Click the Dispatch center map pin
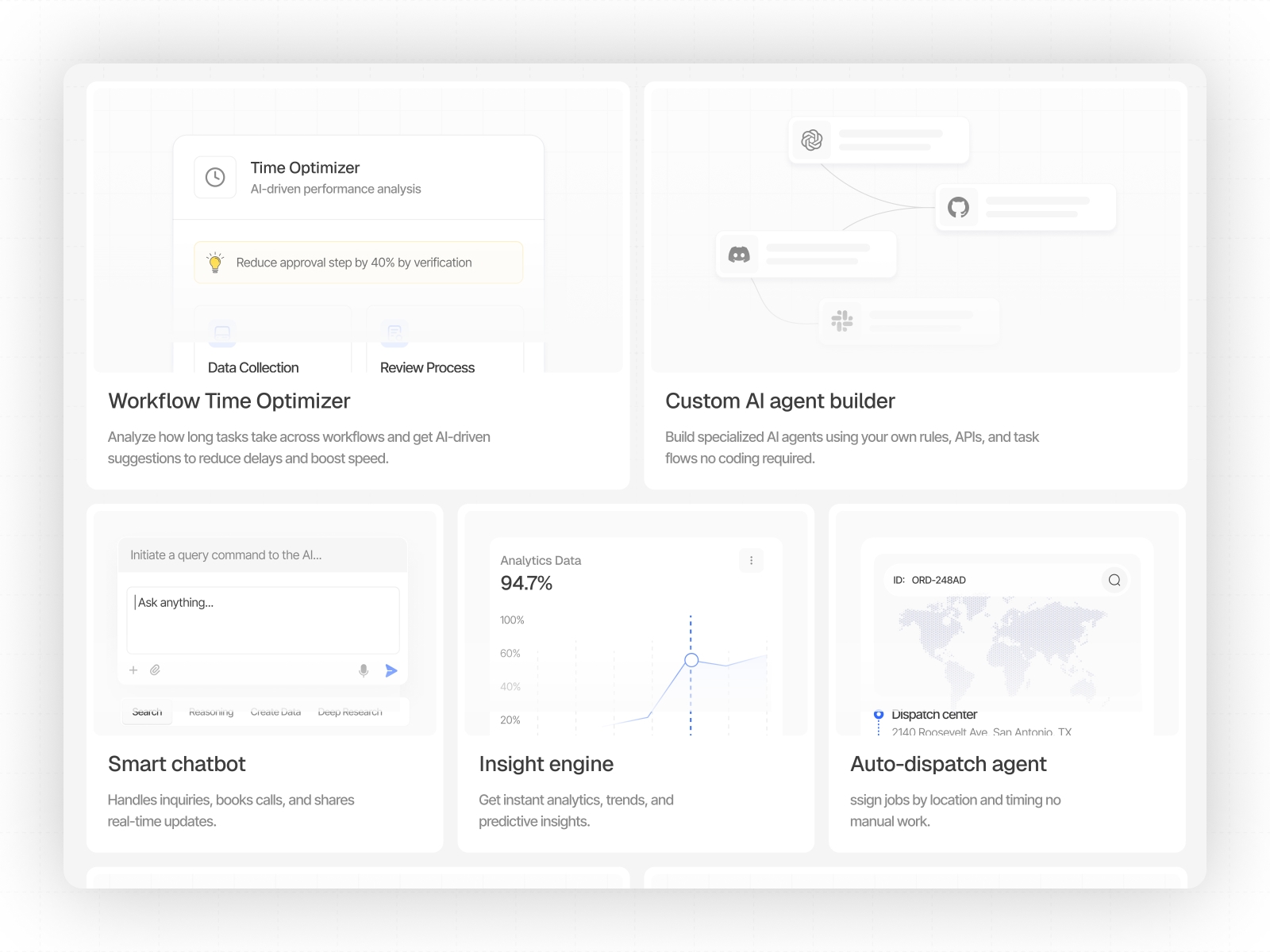This screenshot has width=1270, height=952. (879, 713)
